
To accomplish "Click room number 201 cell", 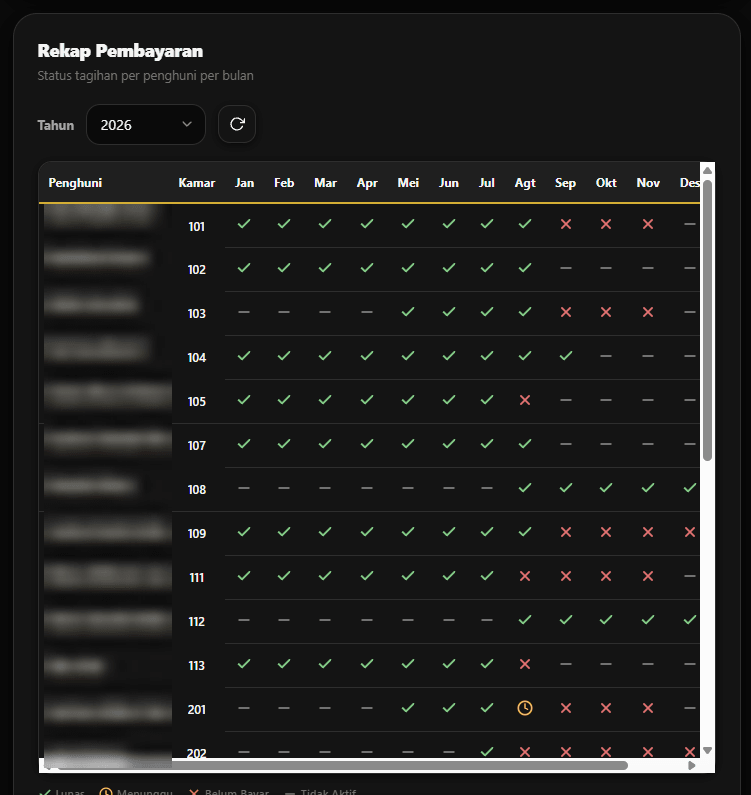I will [x=197, y=710].
